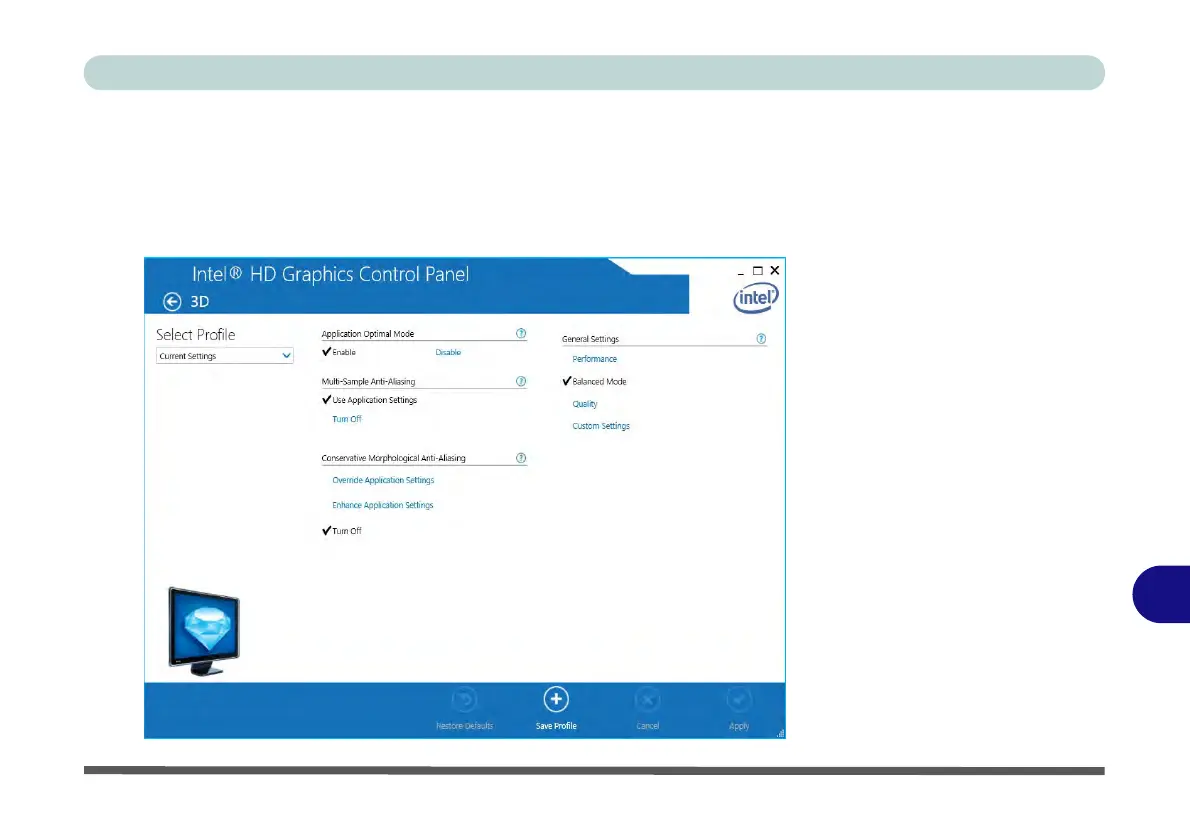The image size is (1190, 838).
Task: Click the 3D monitor diamond image
Action: click(203, 631)
